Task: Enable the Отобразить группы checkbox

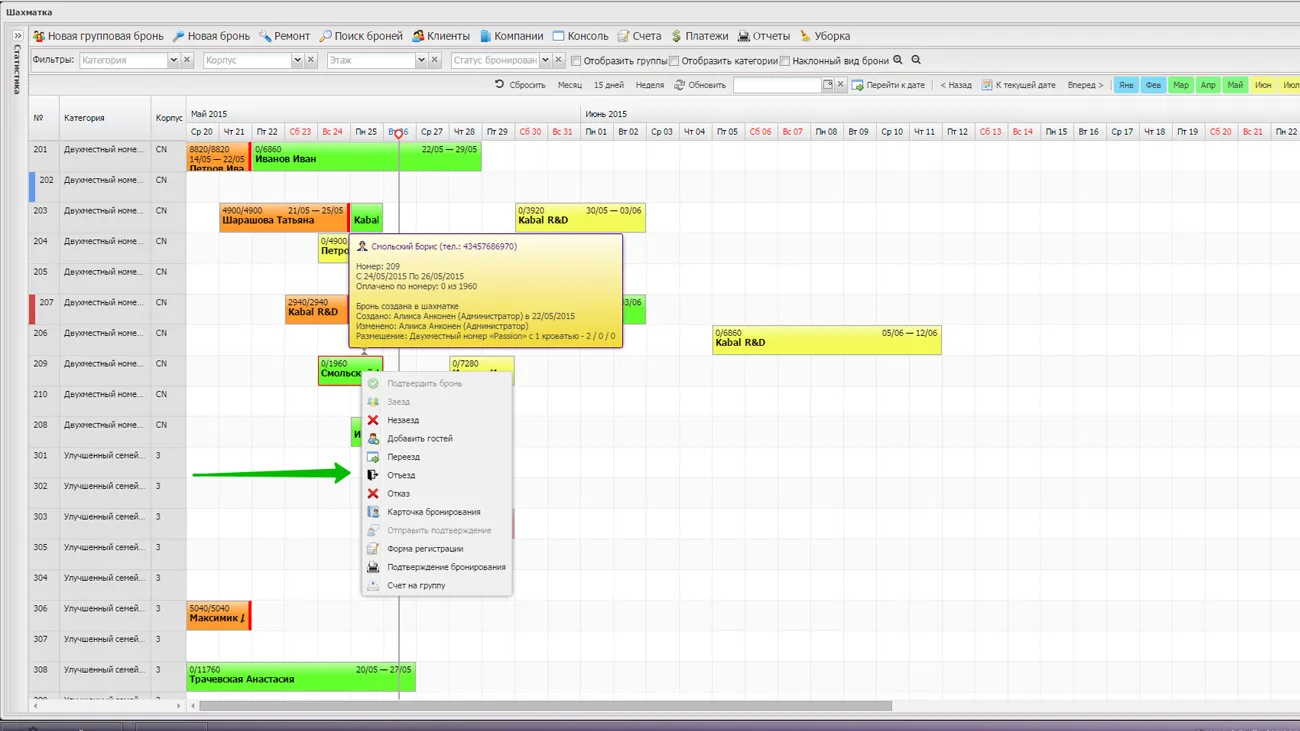Action: (576, 61)
